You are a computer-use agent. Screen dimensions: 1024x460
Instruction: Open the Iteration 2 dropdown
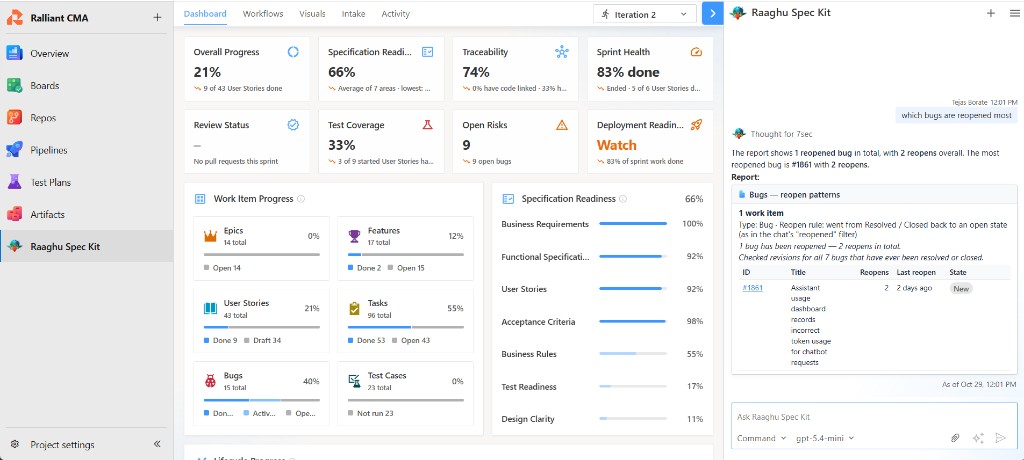645,14
